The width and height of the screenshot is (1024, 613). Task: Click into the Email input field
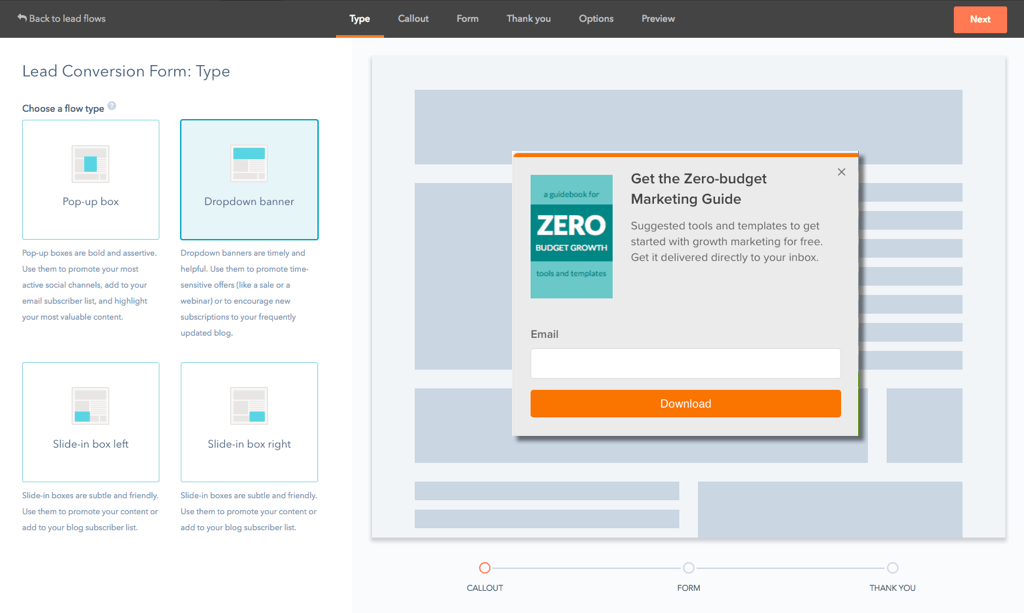pos(685,363)
